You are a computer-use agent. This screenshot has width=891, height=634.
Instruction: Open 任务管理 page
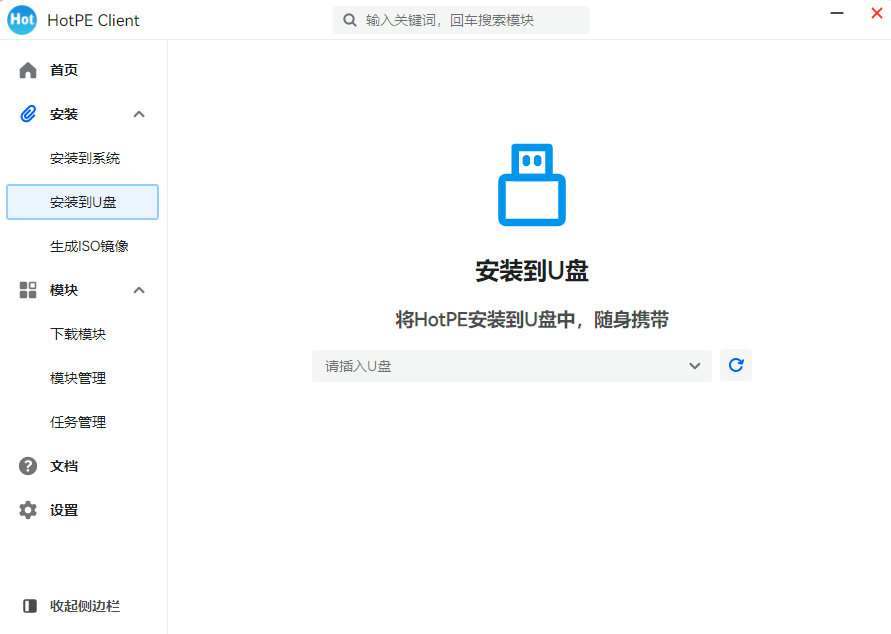click(x=78, y=422)
